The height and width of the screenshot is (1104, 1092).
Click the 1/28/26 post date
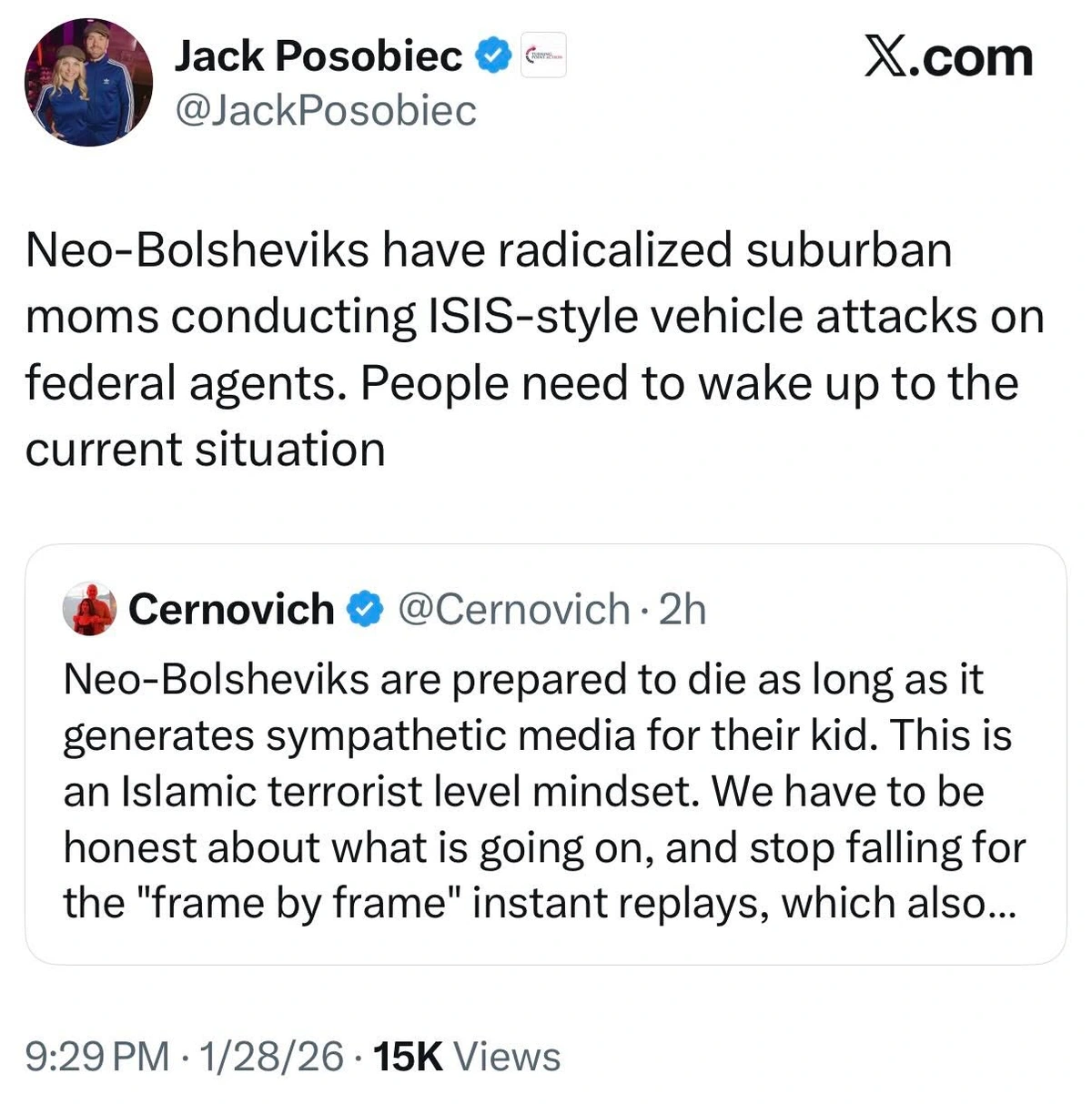click(x=271, y=1057)
